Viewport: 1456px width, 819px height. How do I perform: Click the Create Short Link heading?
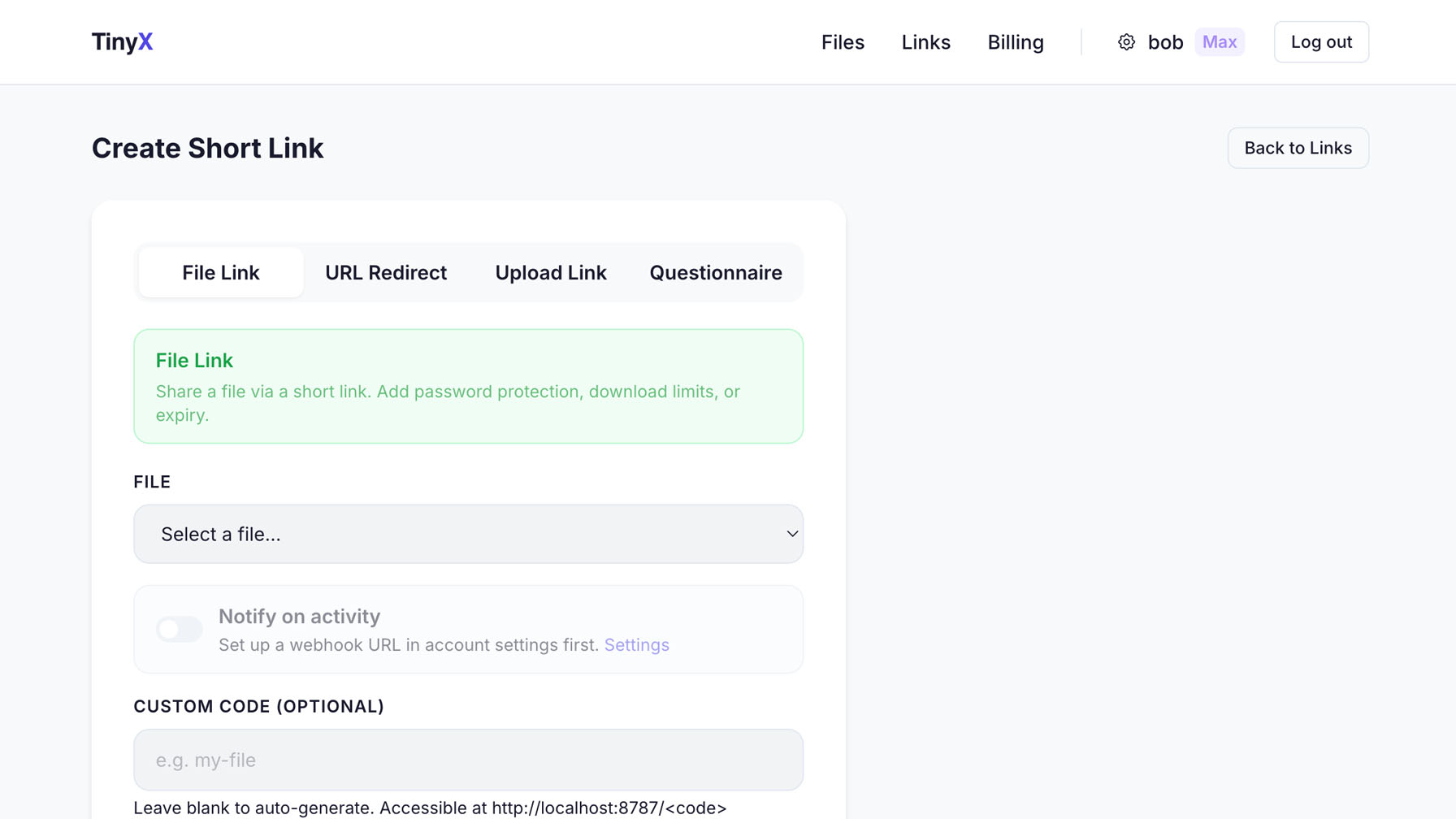(207, 148)
